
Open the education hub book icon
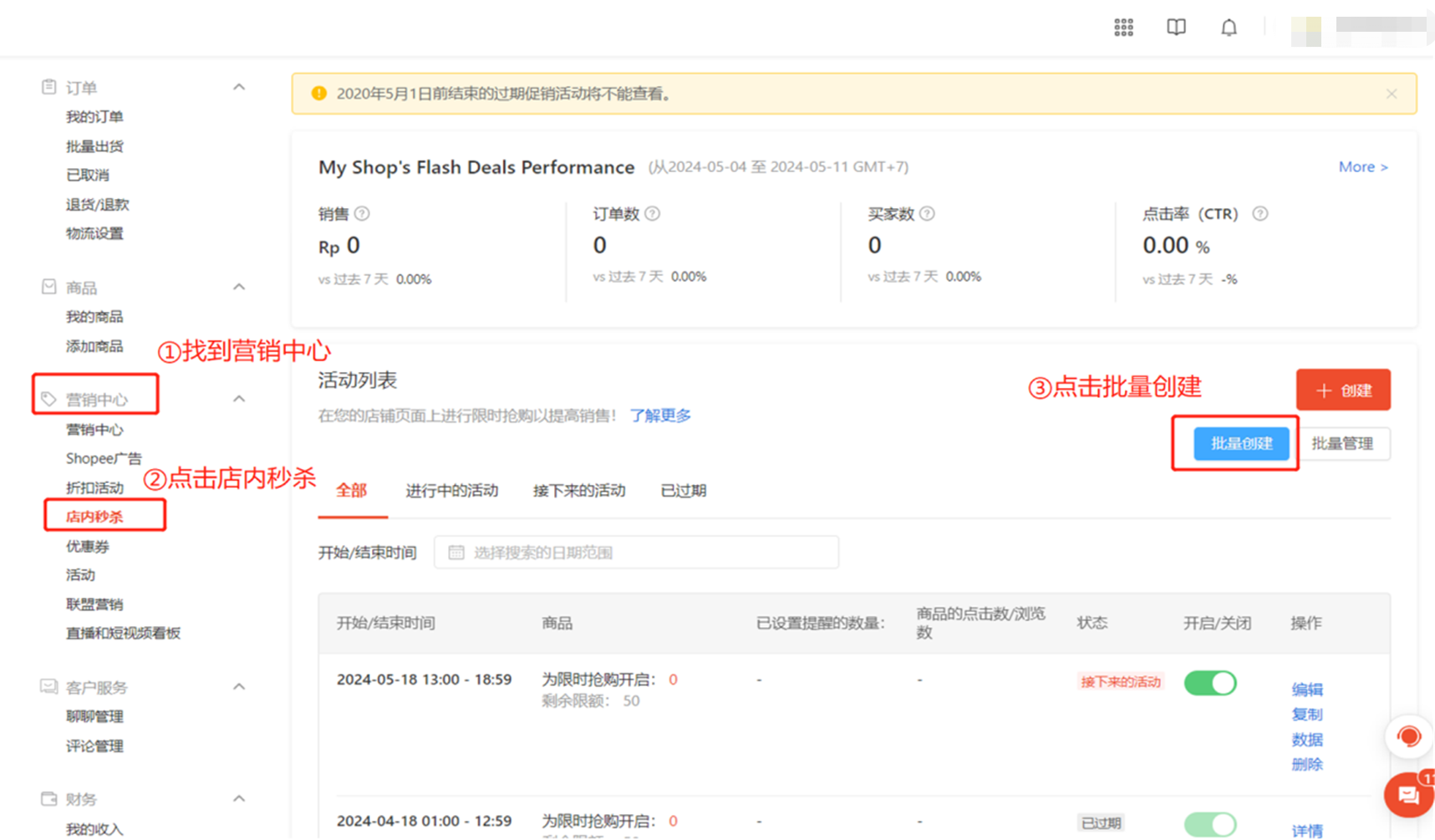pyautogui.click(x=1176, y=27)
